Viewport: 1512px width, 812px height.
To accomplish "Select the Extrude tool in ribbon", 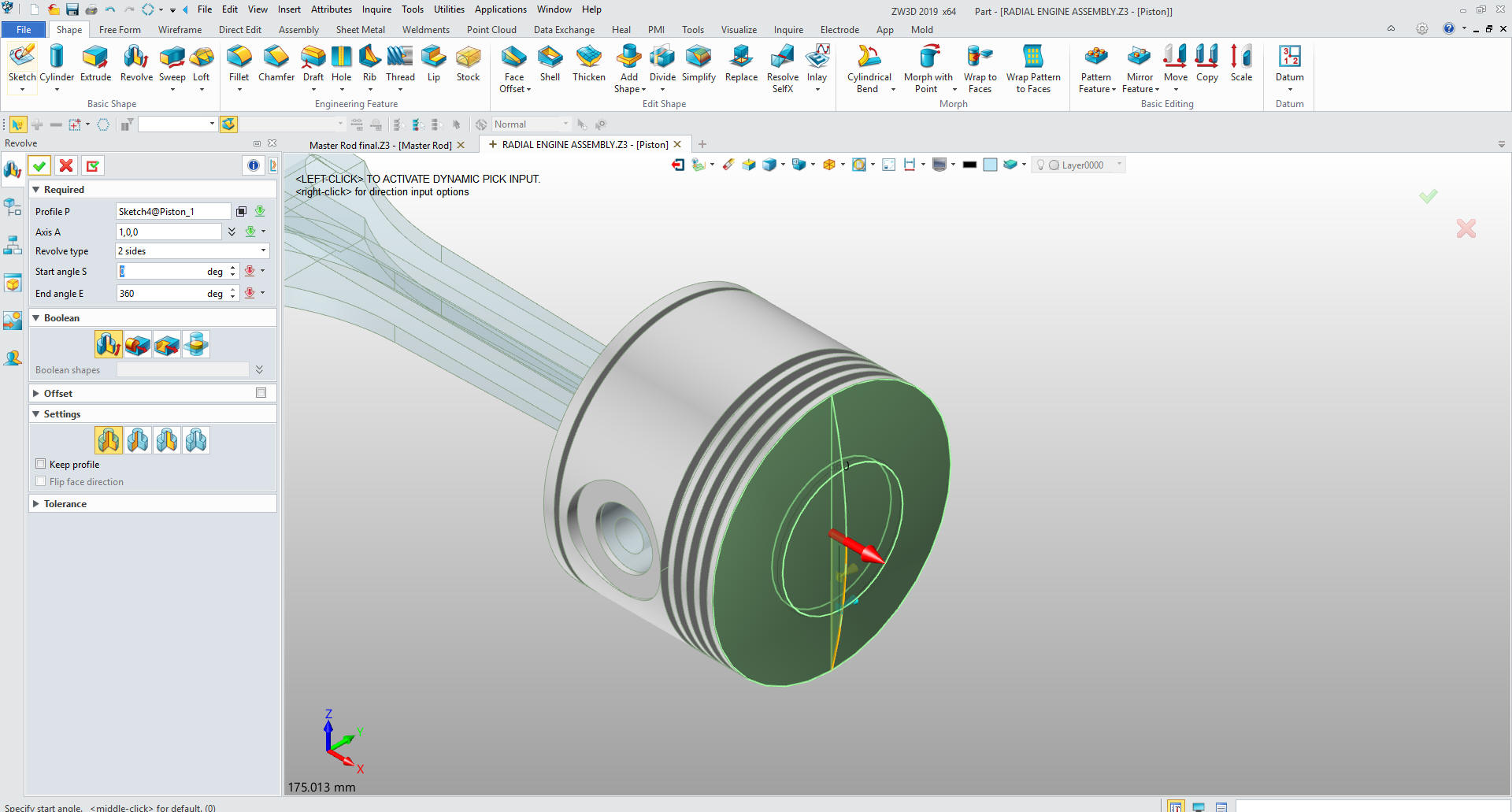I will 95,63.
